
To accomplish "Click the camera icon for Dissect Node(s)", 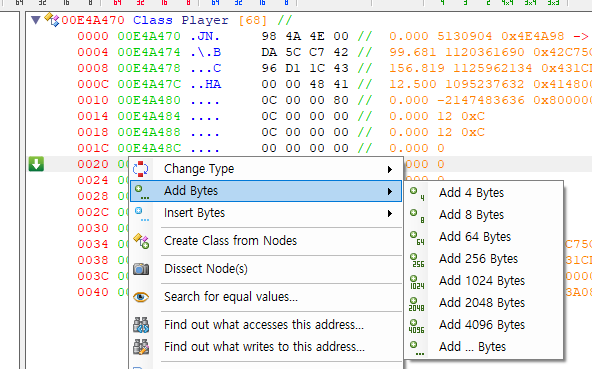I will click(141, 269).
